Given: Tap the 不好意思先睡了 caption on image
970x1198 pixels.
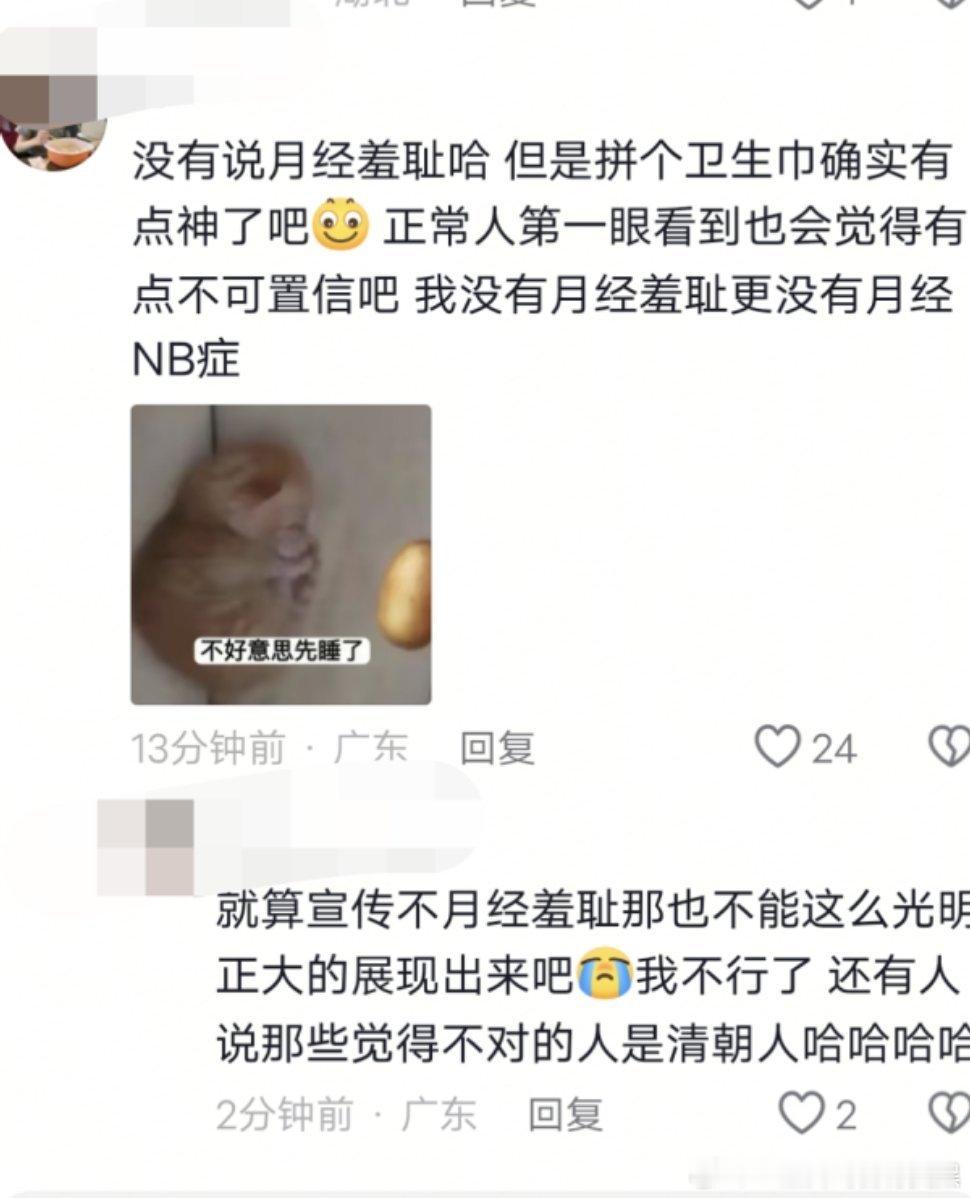Looking at the screenshot, I should [x=281, y=651].
